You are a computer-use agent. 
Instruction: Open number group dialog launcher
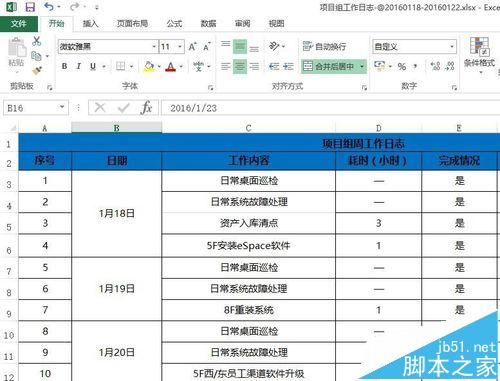(454, 87)
